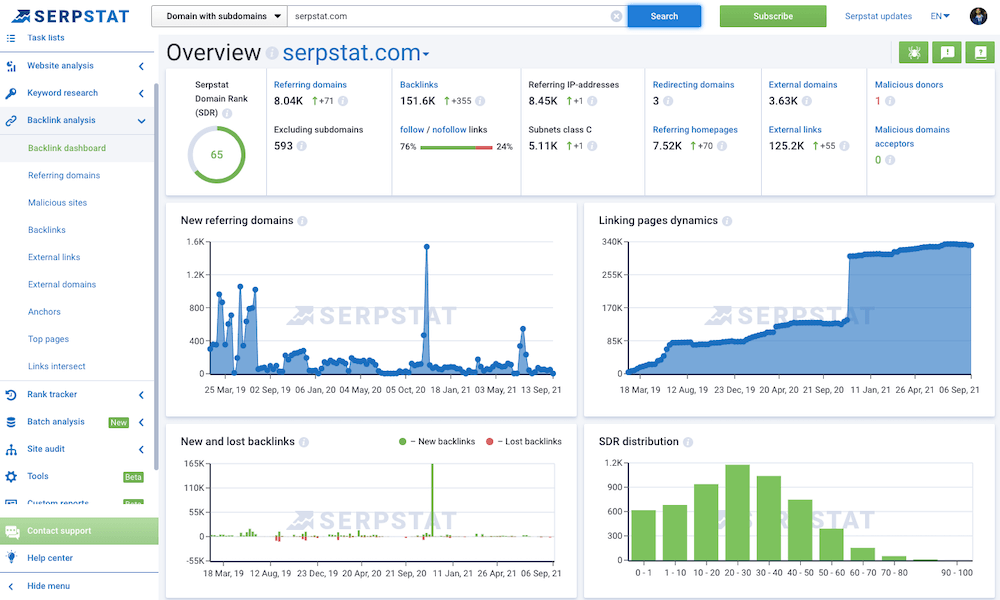Click the Contact support chat icon

pos(12,531)
